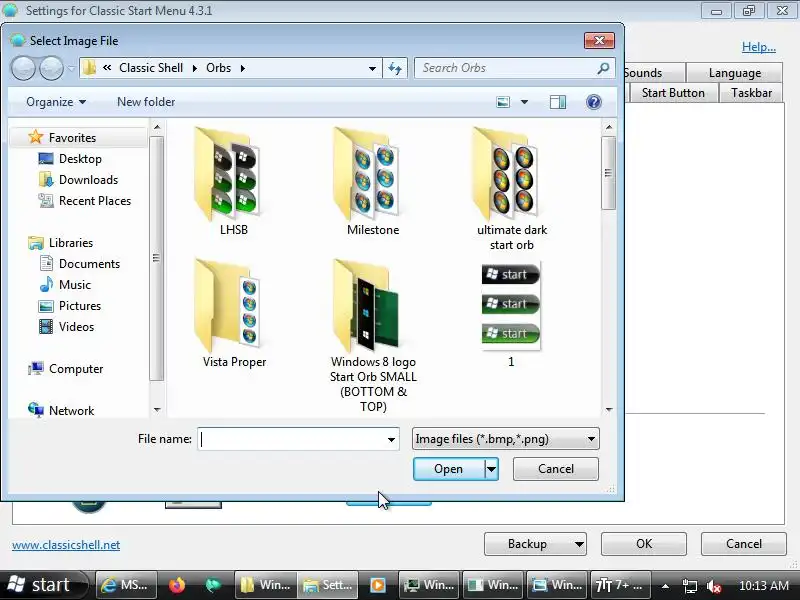Click New folder in the toolbar

pos(146,102)
